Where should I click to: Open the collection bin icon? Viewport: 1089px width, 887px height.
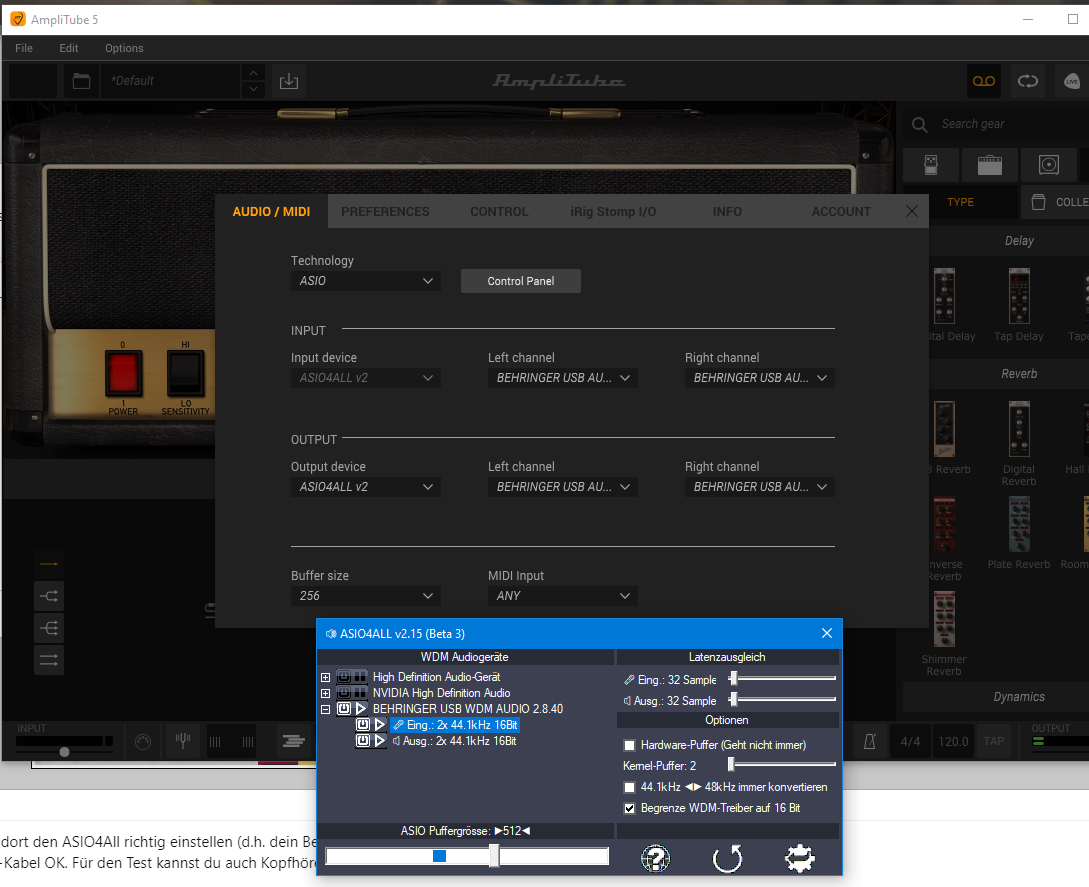(x=1038, y=202)
